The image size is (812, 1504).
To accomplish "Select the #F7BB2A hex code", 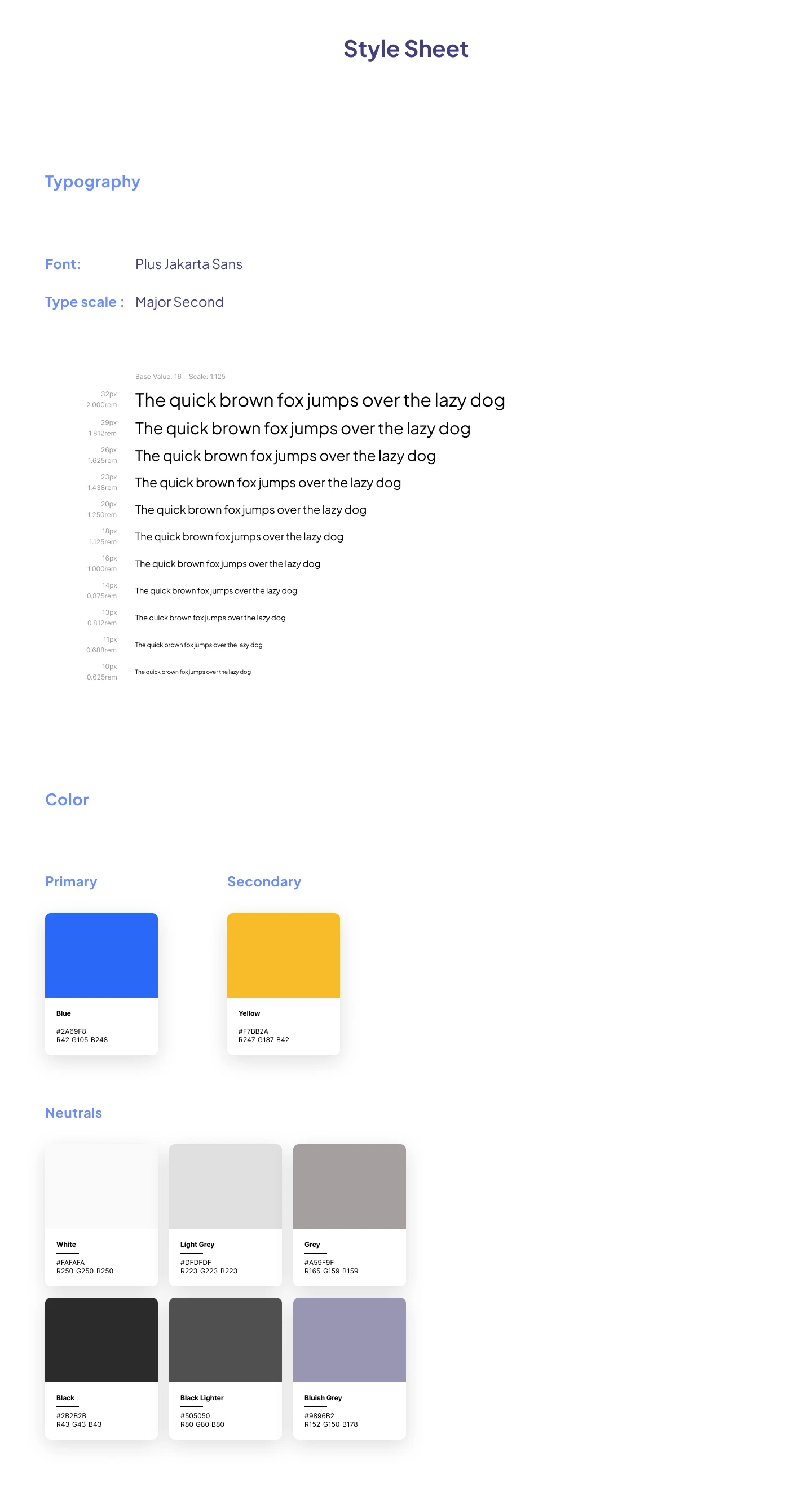I will point(253,1031).
